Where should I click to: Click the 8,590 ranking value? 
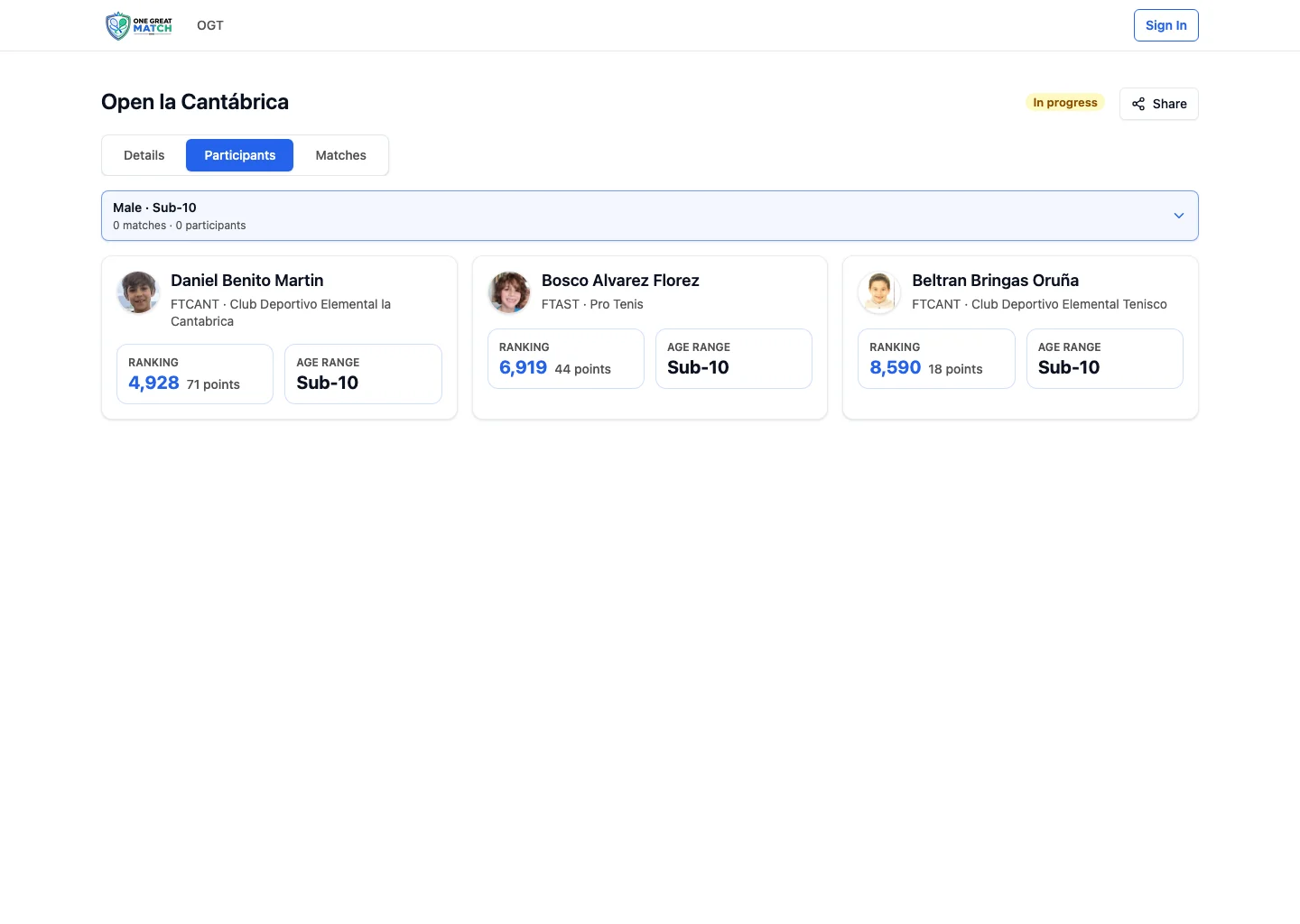pos(895,367)
